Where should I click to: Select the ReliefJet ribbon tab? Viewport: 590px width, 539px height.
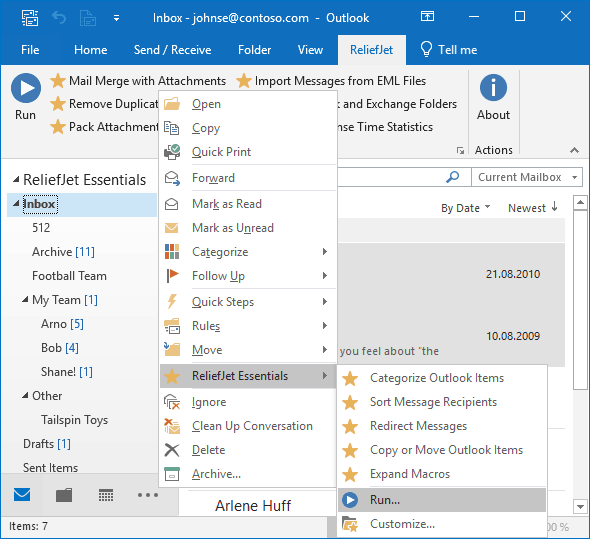pyautogui.click(x=371, y=50)
